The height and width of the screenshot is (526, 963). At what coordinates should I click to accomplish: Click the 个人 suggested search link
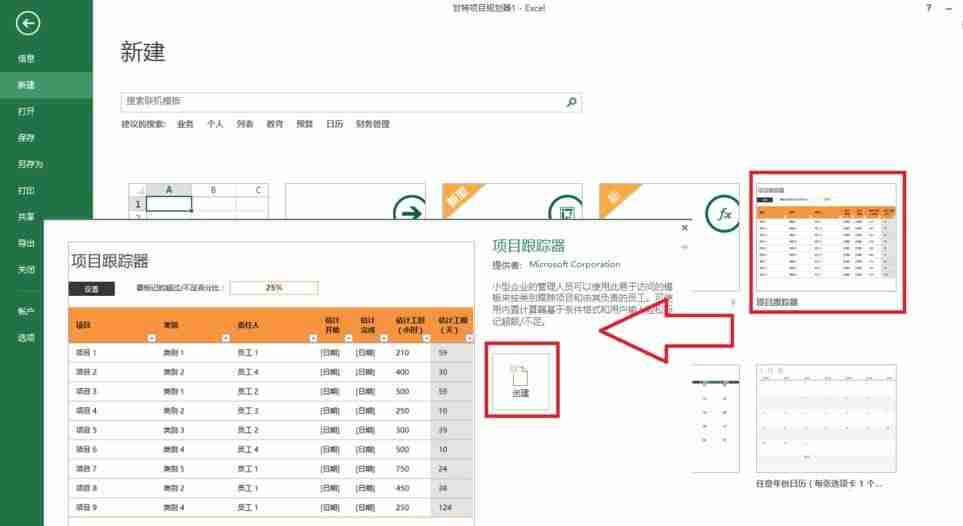[x=215, y=124]
